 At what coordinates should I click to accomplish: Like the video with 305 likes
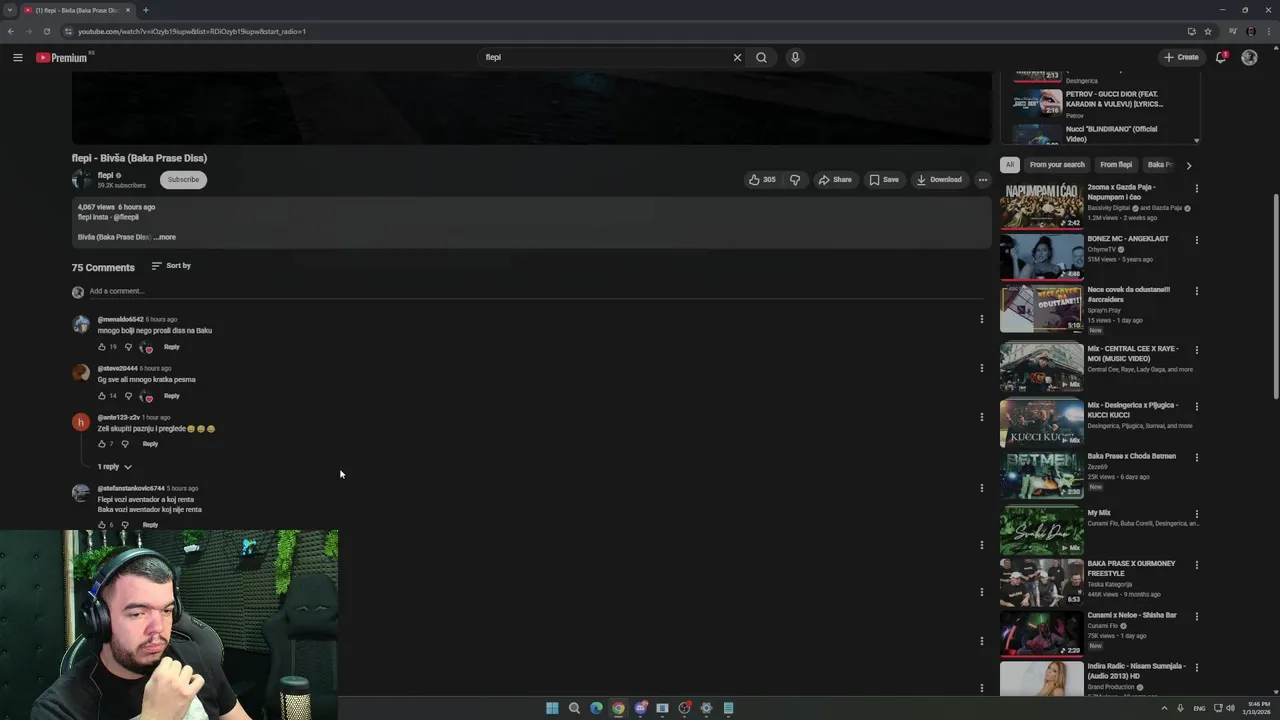[761, 180]
